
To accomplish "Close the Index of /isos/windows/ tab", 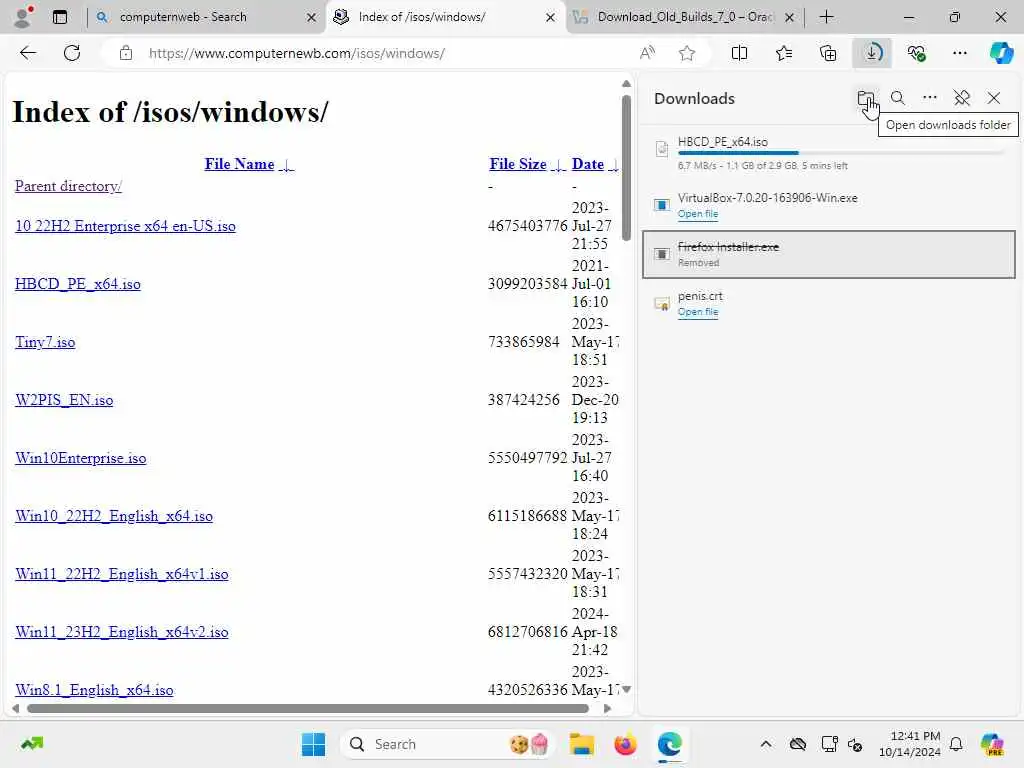I will point(551,18).
